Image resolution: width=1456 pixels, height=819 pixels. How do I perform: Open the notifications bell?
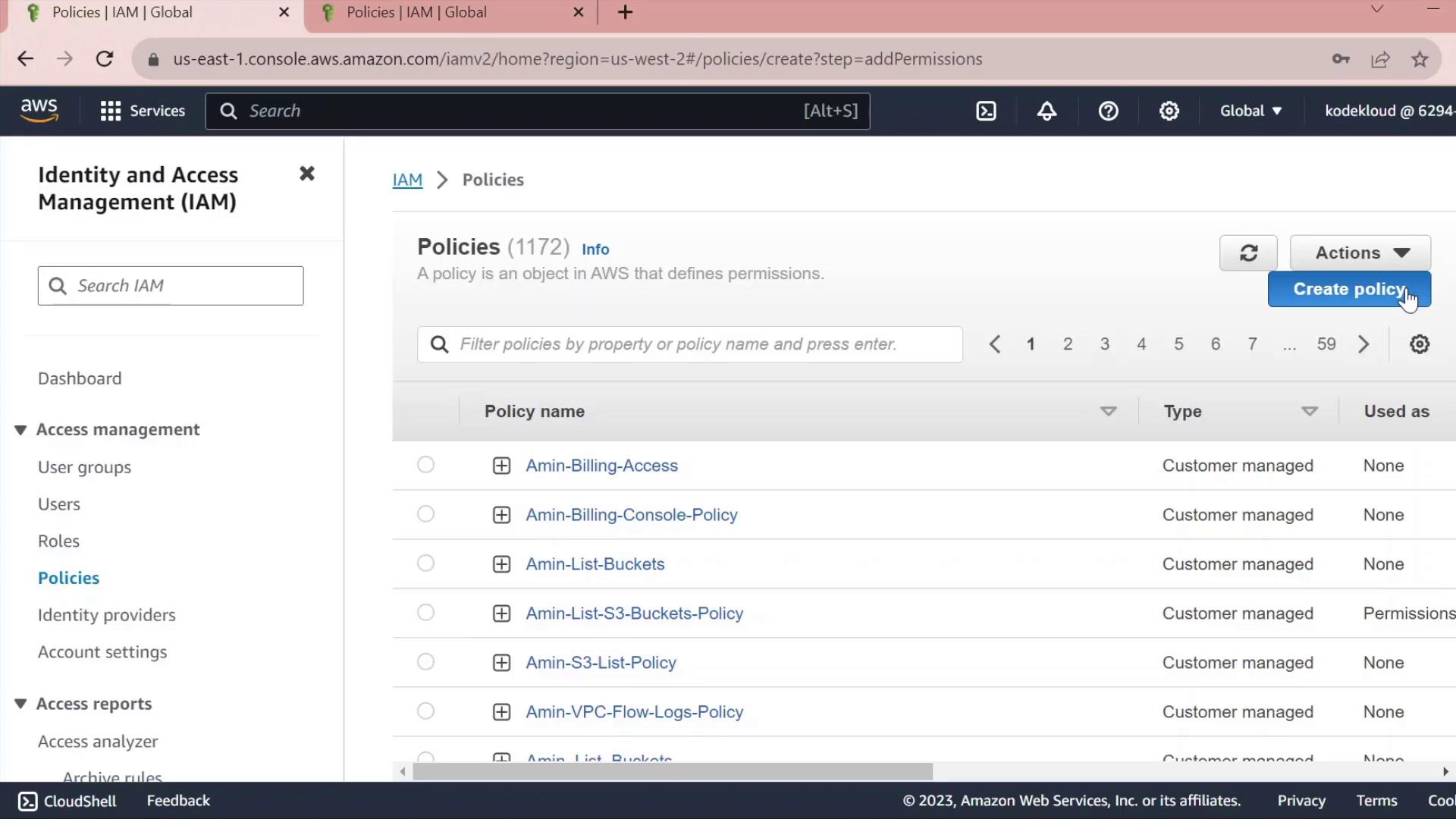click(x=1046, y=111)
